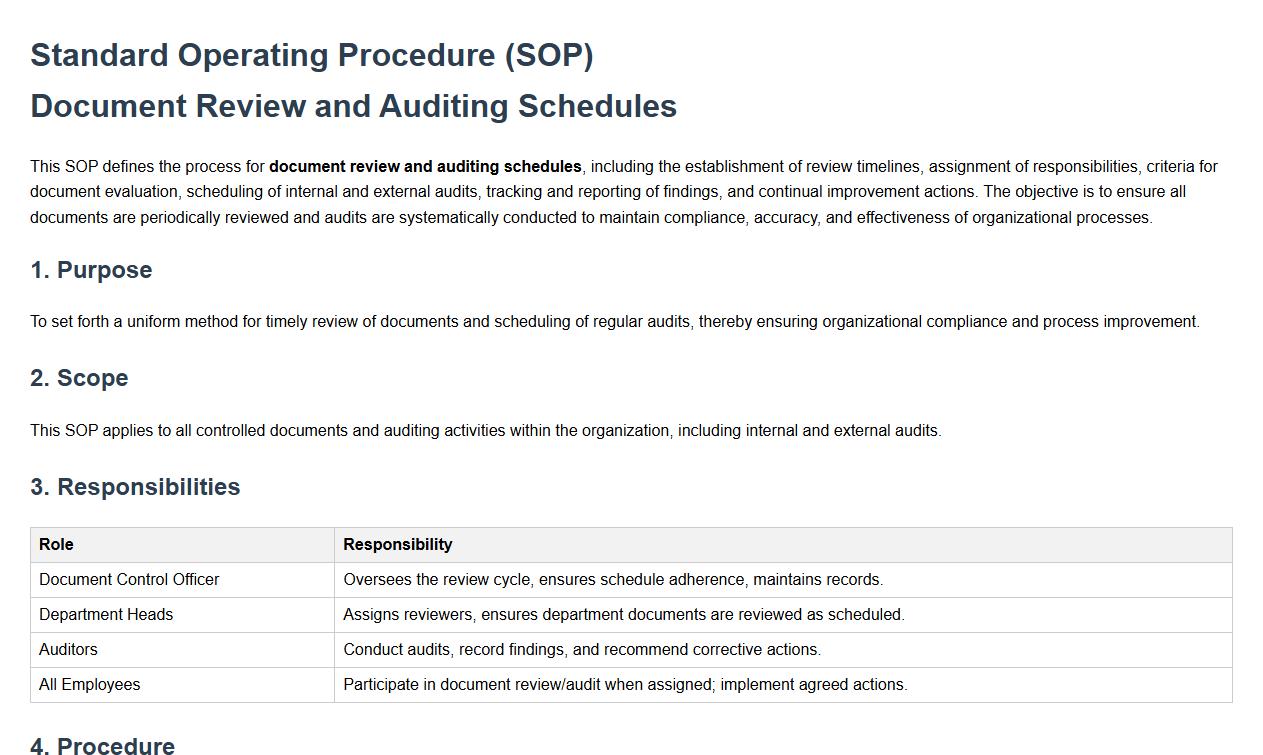Click the Scope paragraph about controlled documents

[x=485, y=431]
